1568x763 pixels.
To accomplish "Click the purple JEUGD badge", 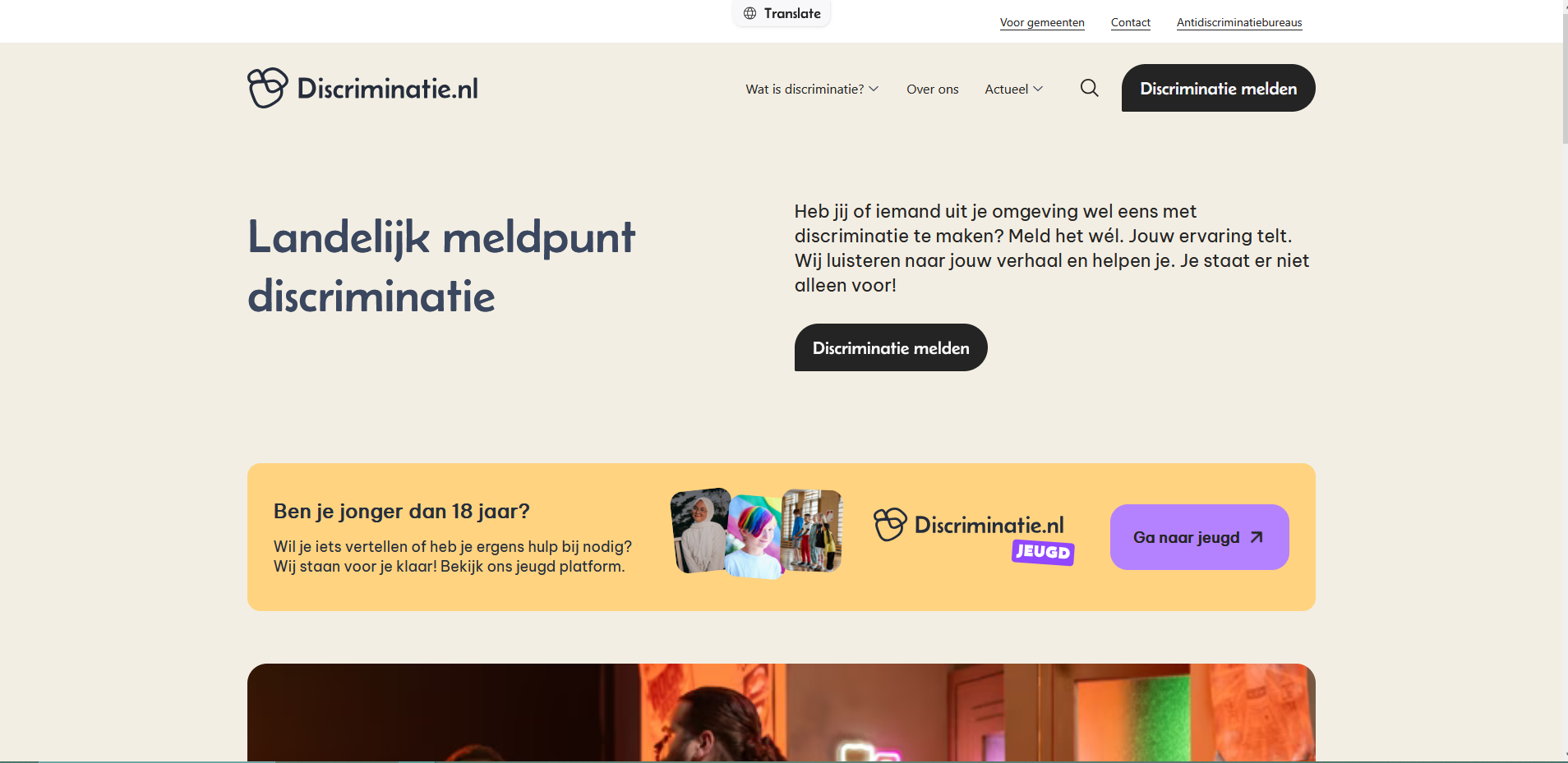I will point(1043,552).
